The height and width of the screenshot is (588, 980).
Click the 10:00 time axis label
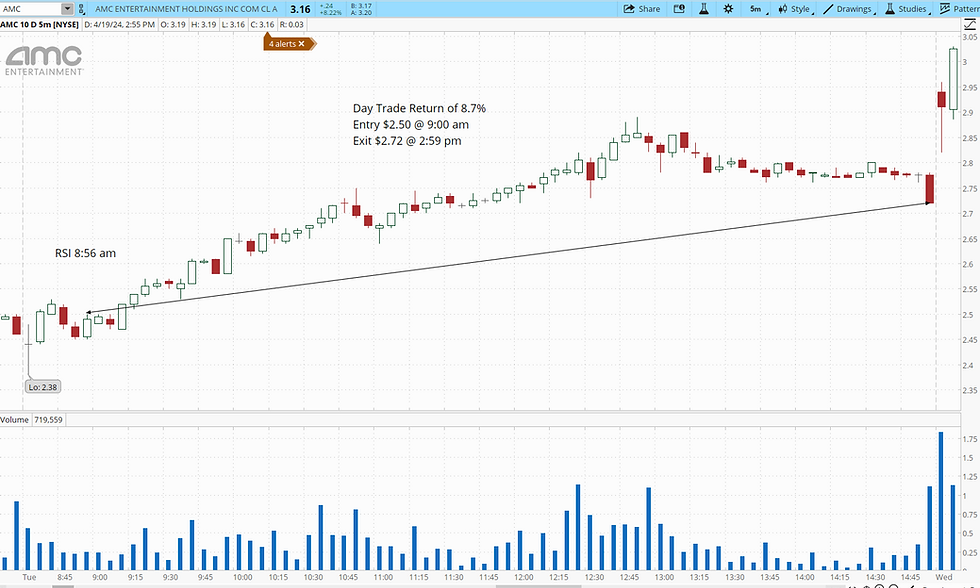[242, 577]
